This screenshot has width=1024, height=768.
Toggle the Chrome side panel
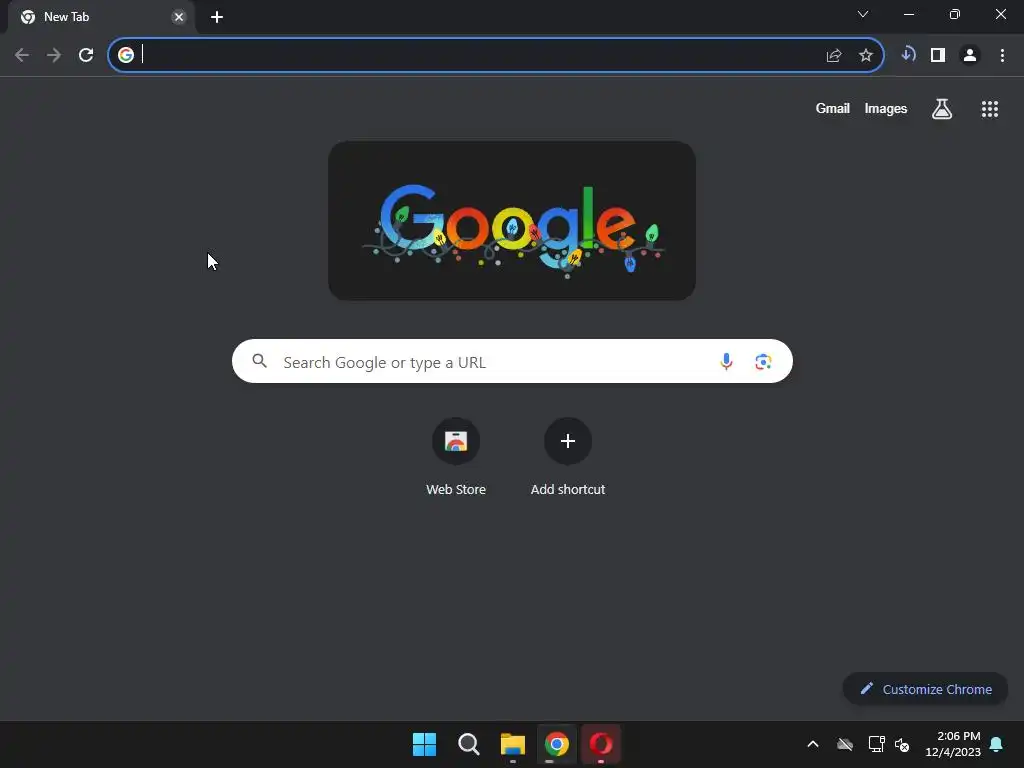938,55
